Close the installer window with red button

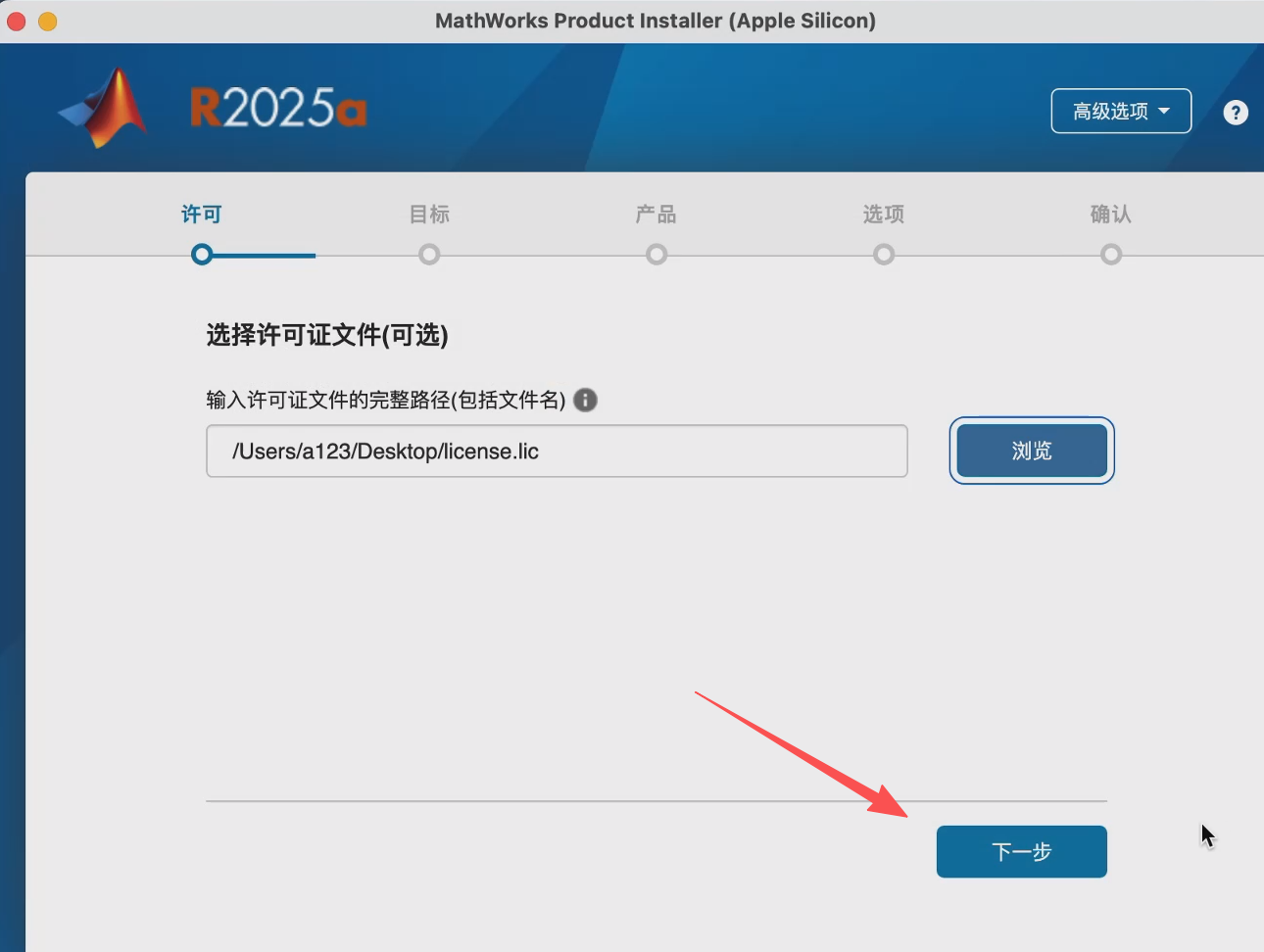tap(16, 21)
